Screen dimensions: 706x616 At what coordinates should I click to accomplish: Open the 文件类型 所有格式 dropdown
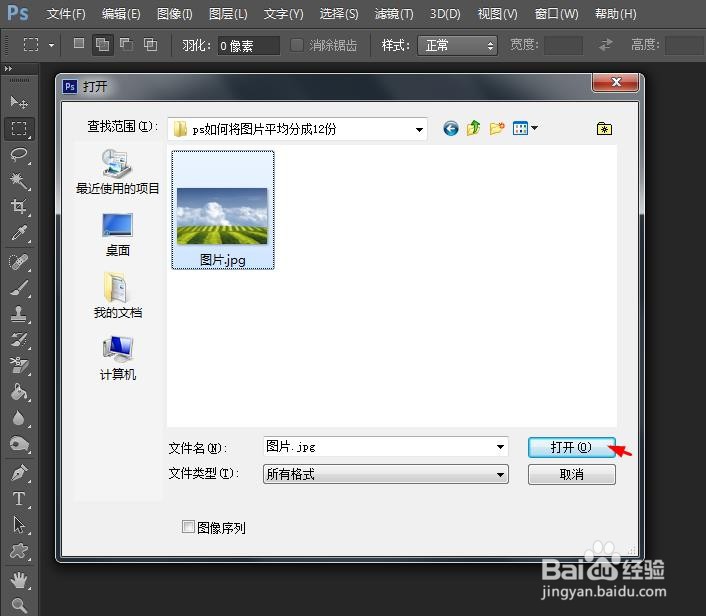[385, 474]
